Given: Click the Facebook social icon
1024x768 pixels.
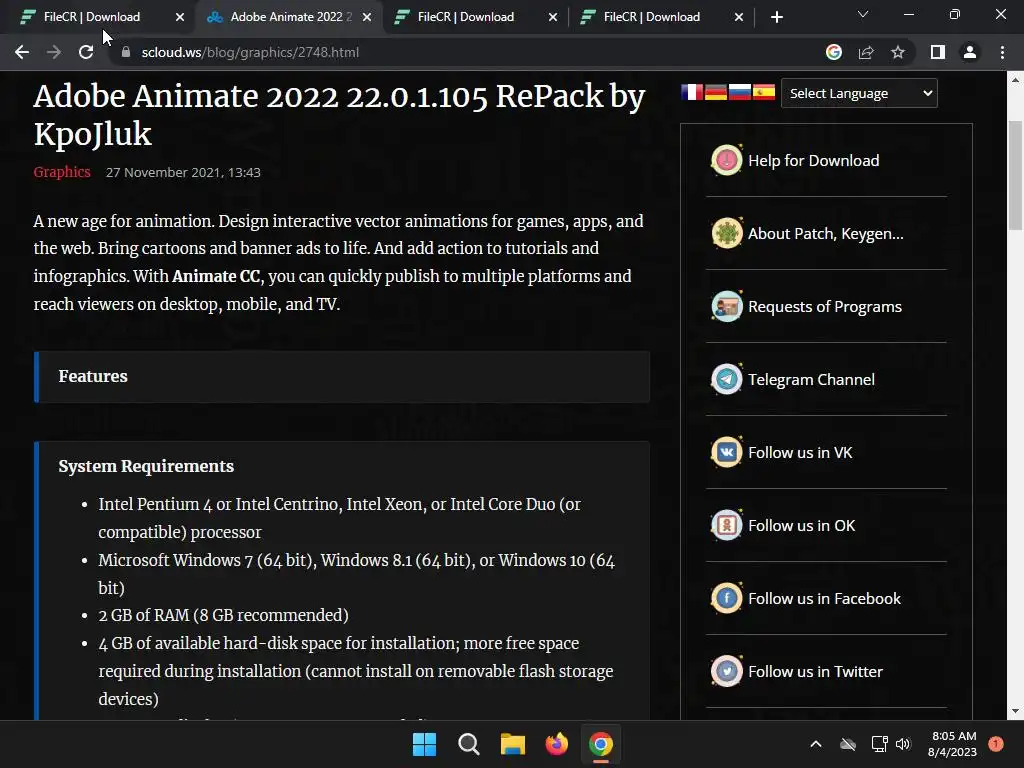Looking at the screenshot, I should tap(726, 598).
